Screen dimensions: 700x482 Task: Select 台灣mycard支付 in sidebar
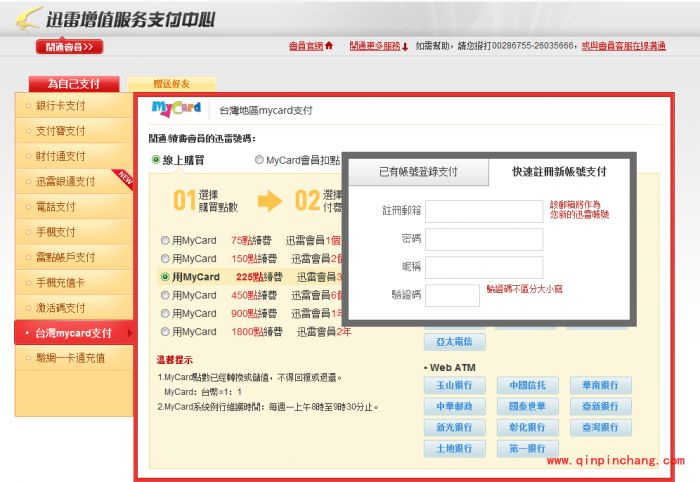(74, 333)
